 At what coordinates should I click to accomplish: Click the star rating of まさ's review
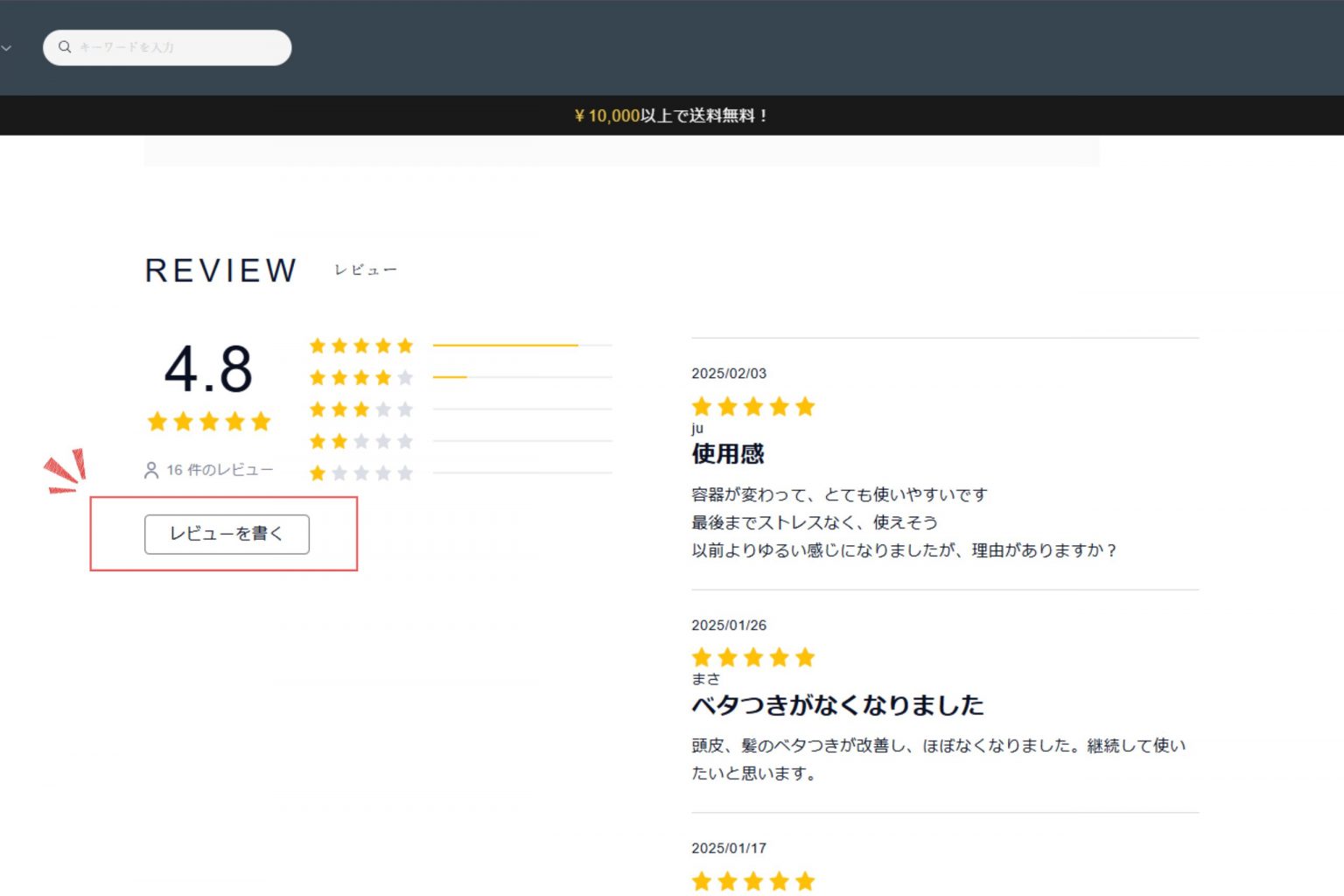click(x=752, y=658)
